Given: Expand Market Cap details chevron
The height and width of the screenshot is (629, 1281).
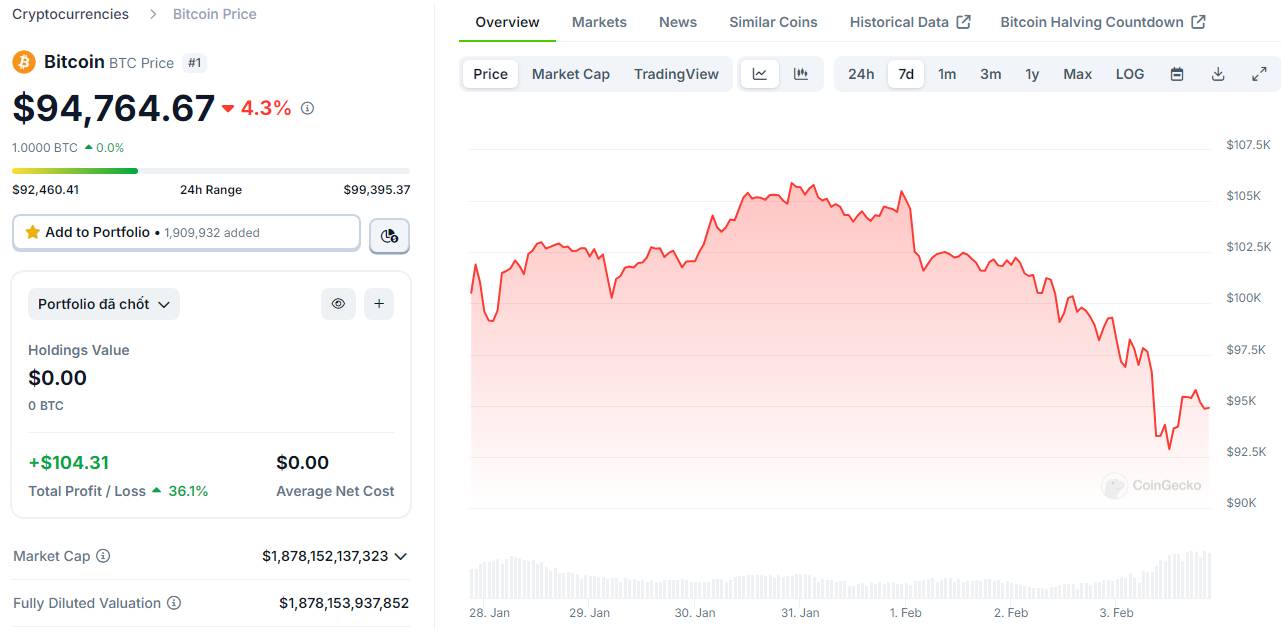Looking at the screenshot, I should pyautogui.click(x=401, y=556).
